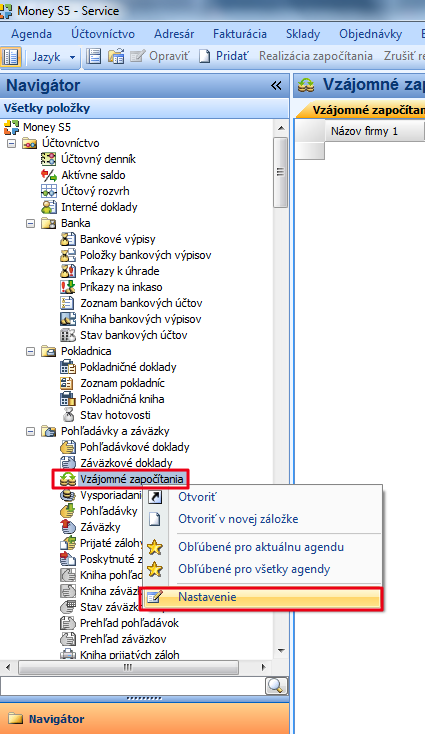Click the Záväzkové doklady icon
This screenshot has height=734, width=425.
coord(68,463)
